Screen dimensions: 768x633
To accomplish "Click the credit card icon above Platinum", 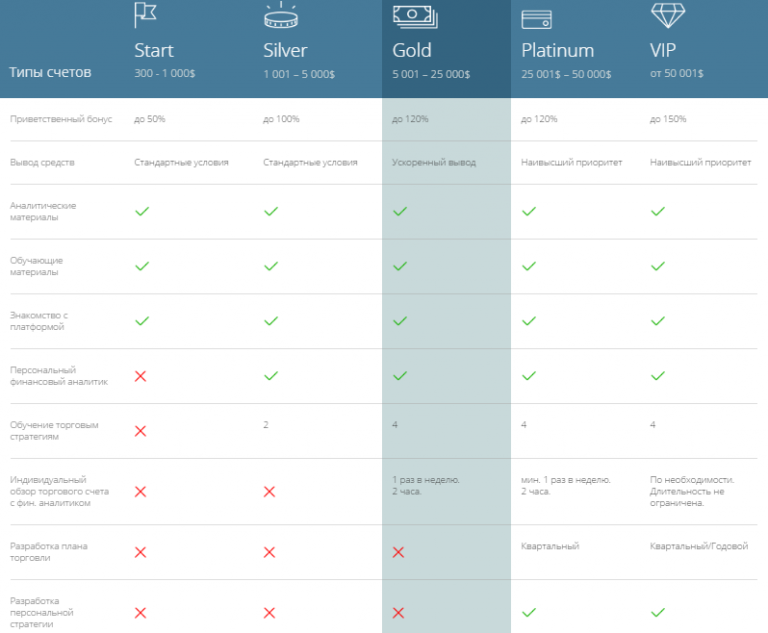I will [536, 20].
